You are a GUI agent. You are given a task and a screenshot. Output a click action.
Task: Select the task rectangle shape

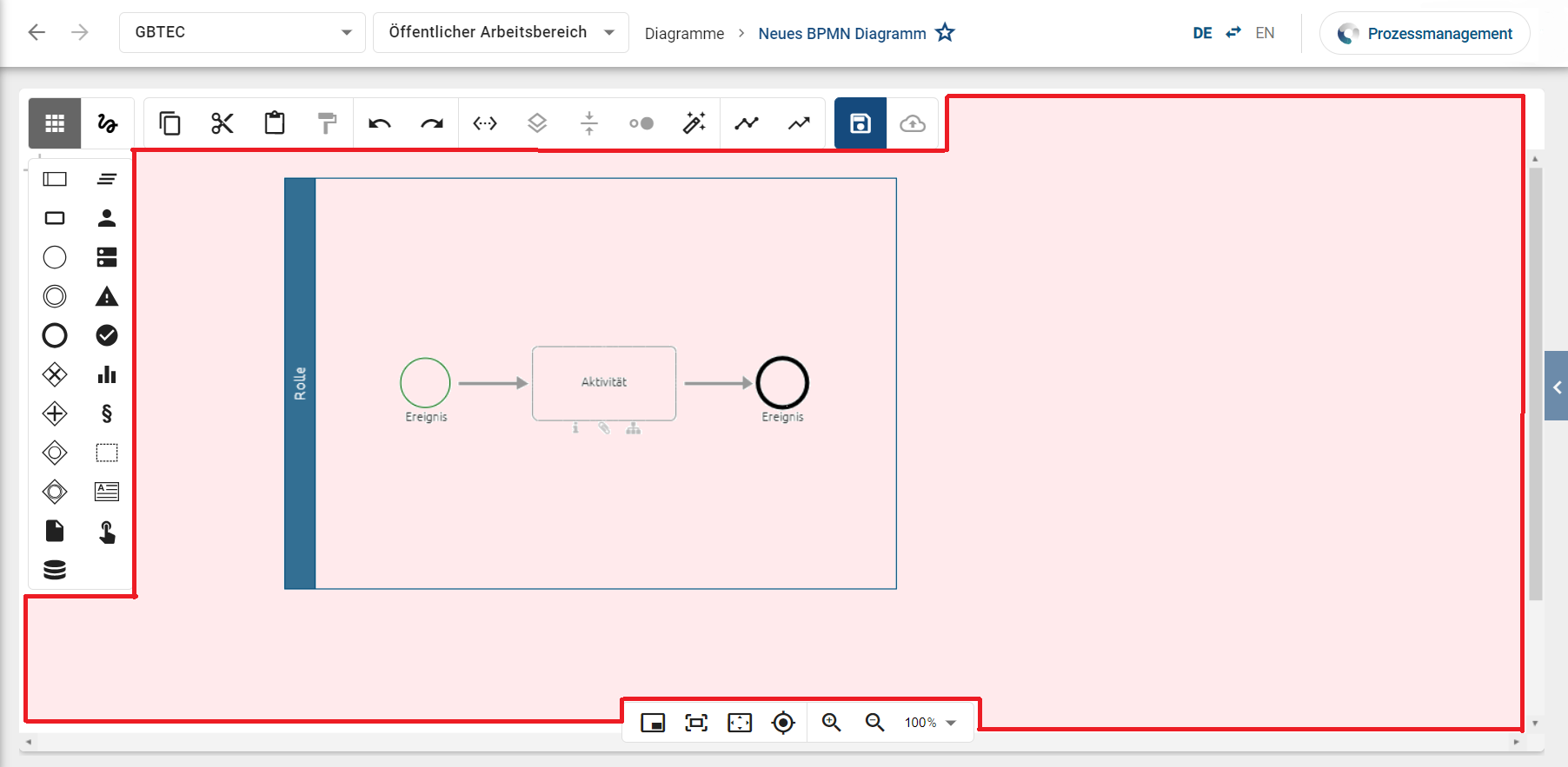click(x=55, y=218)
